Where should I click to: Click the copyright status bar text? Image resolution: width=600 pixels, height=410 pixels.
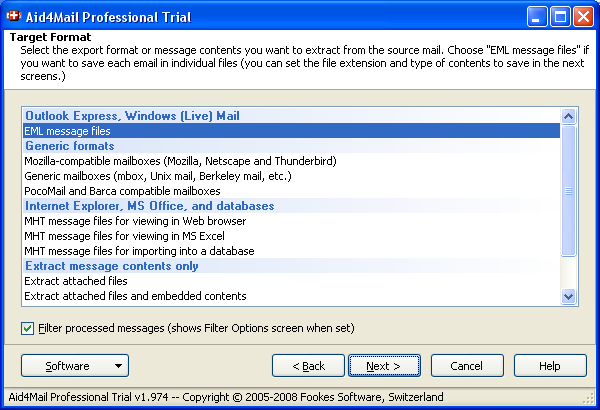tap(226, 397)
